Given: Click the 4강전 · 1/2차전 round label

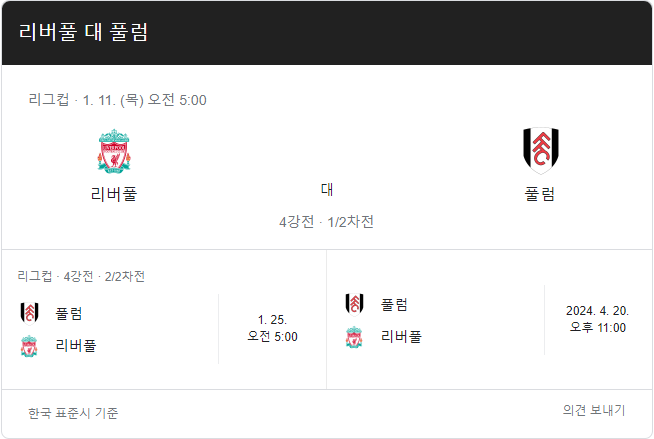Looking at the screenshot, I should (x=326, y=222).
